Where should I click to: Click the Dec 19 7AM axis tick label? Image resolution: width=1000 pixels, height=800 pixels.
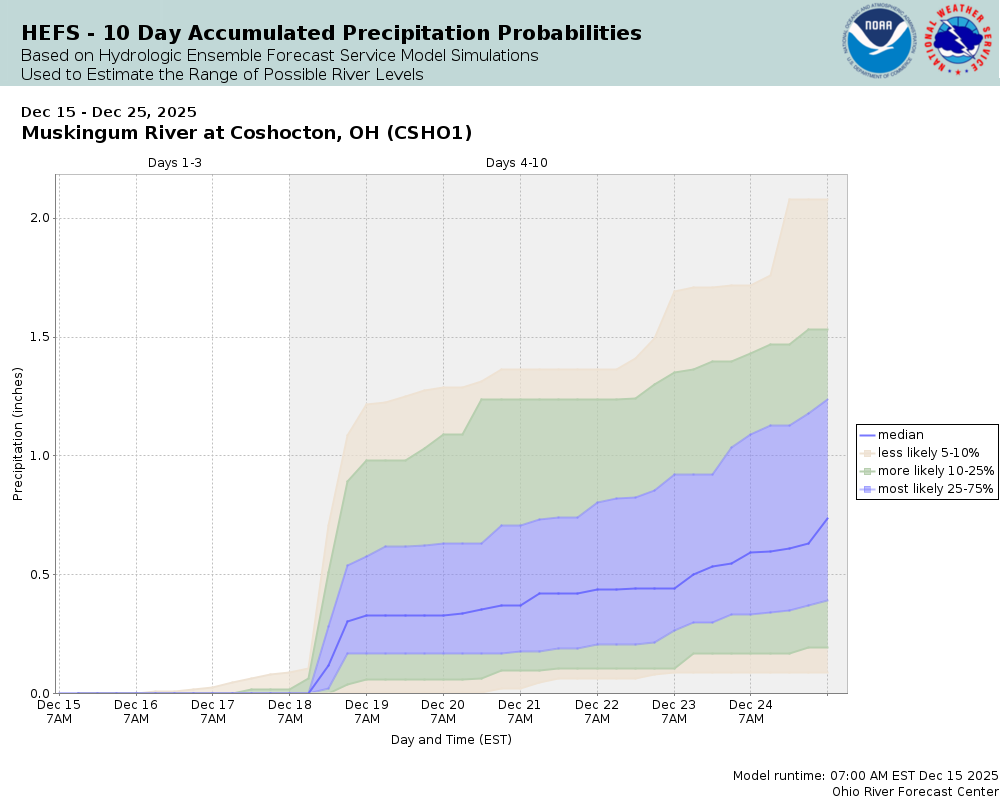click(x=366, y=711)
